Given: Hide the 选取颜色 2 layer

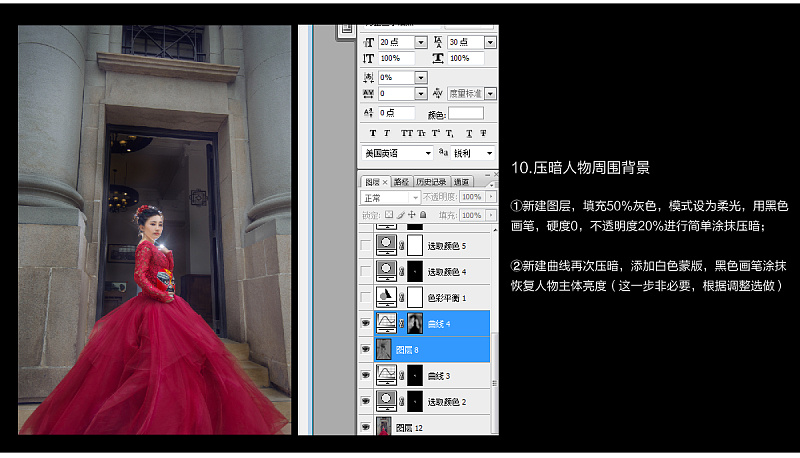Looking at the screenshot, I should 365,401.
